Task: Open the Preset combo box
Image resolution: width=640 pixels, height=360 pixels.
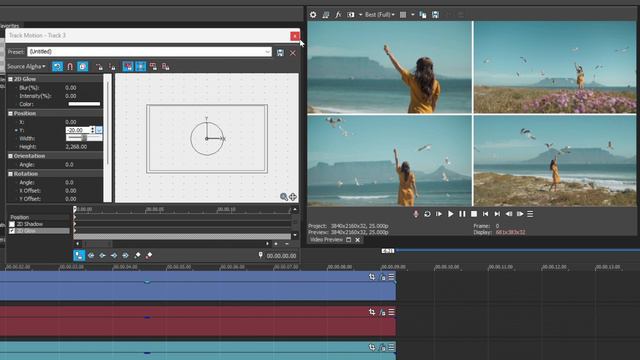Action: [x=149, y=51]
